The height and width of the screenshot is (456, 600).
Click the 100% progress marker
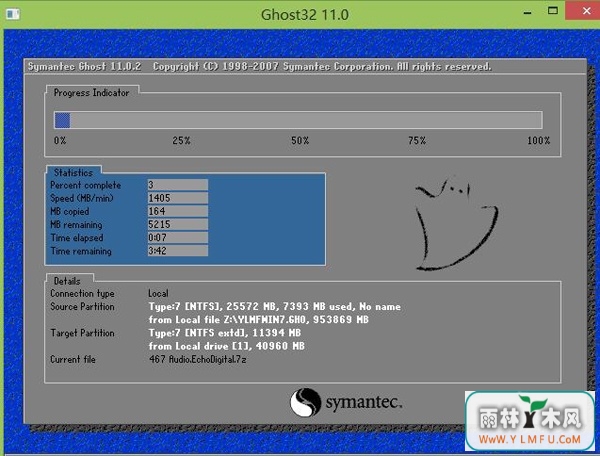pyautogui.click(x=538, y=141)
